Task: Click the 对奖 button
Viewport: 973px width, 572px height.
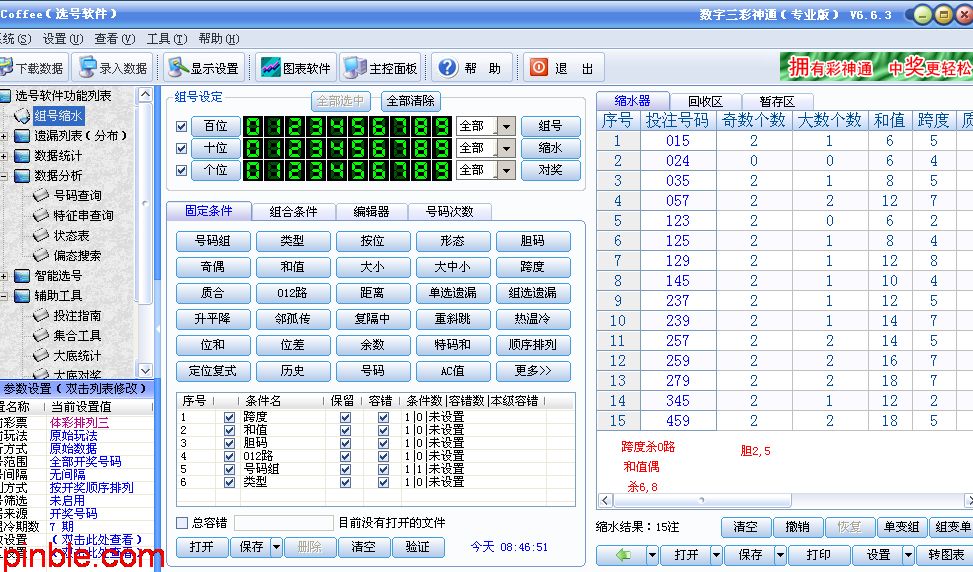Action: click(x=550, y=170)
